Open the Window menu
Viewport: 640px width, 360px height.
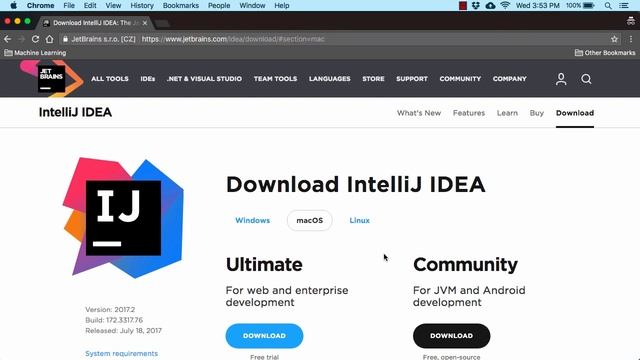click(x=252, y=5)
